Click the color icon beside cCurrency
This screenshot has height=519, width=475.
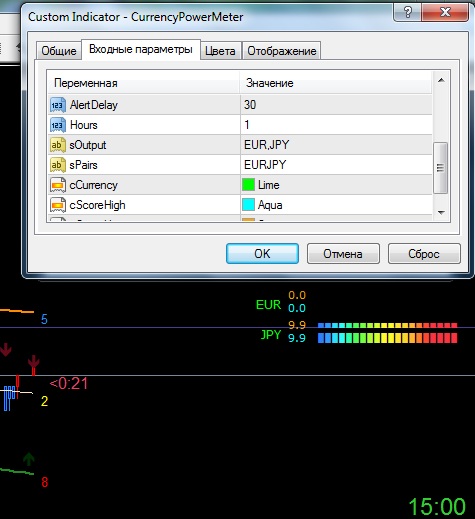(x=57, y=185)
